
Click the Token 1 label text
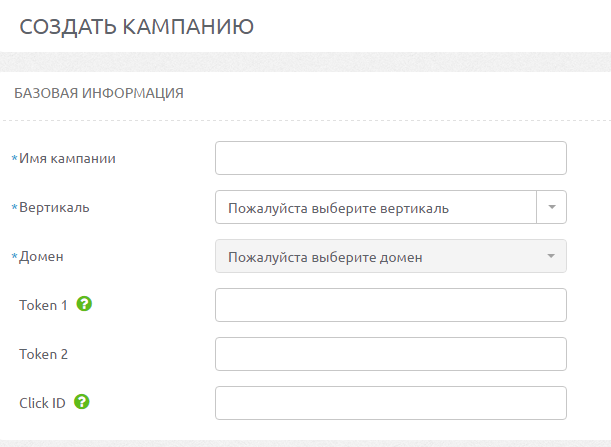pos(43,306)
